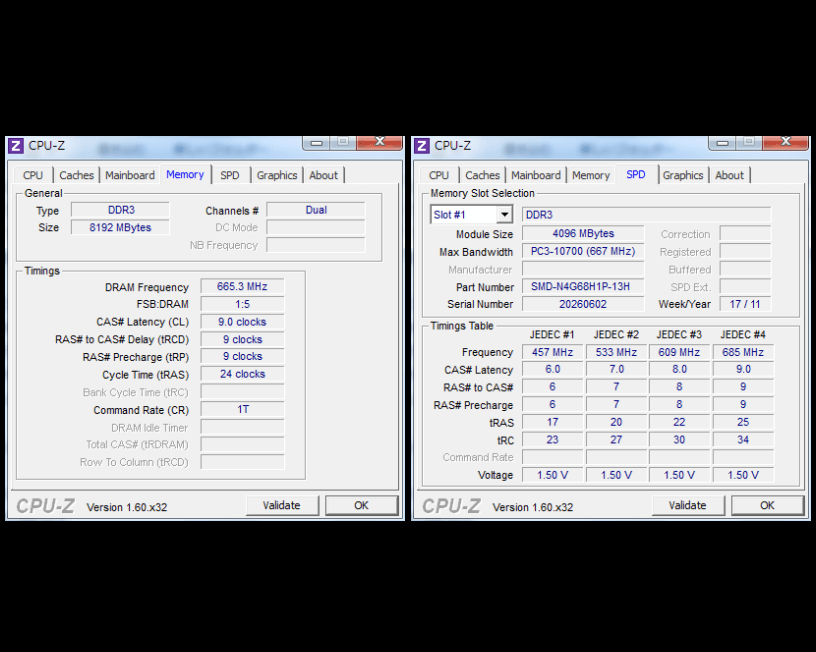Screen dimensions: 816x652
Task: Click the Part Number SMD-N4G68H1P-13H
Action: point(583,287)
